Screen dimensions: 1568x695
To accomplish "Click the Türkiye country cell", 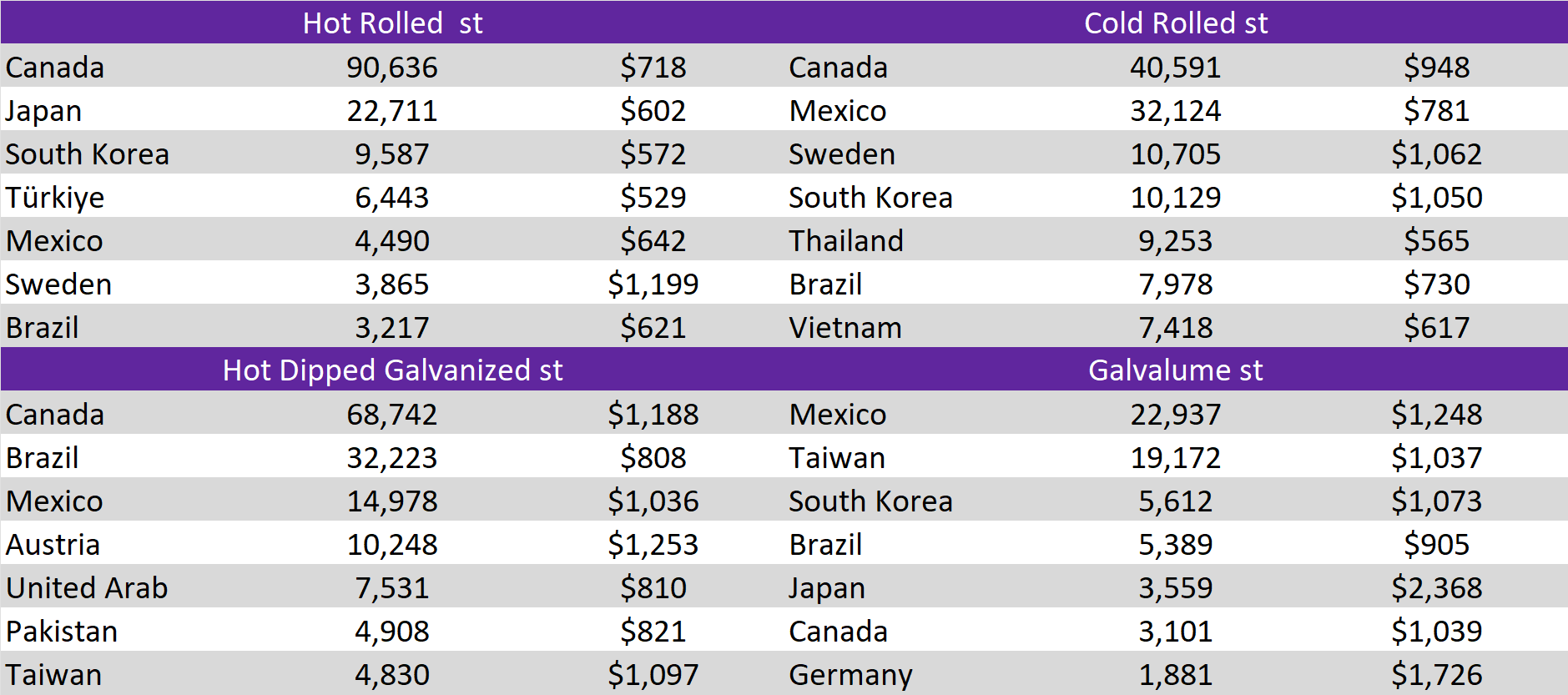I will coord(55,198).
